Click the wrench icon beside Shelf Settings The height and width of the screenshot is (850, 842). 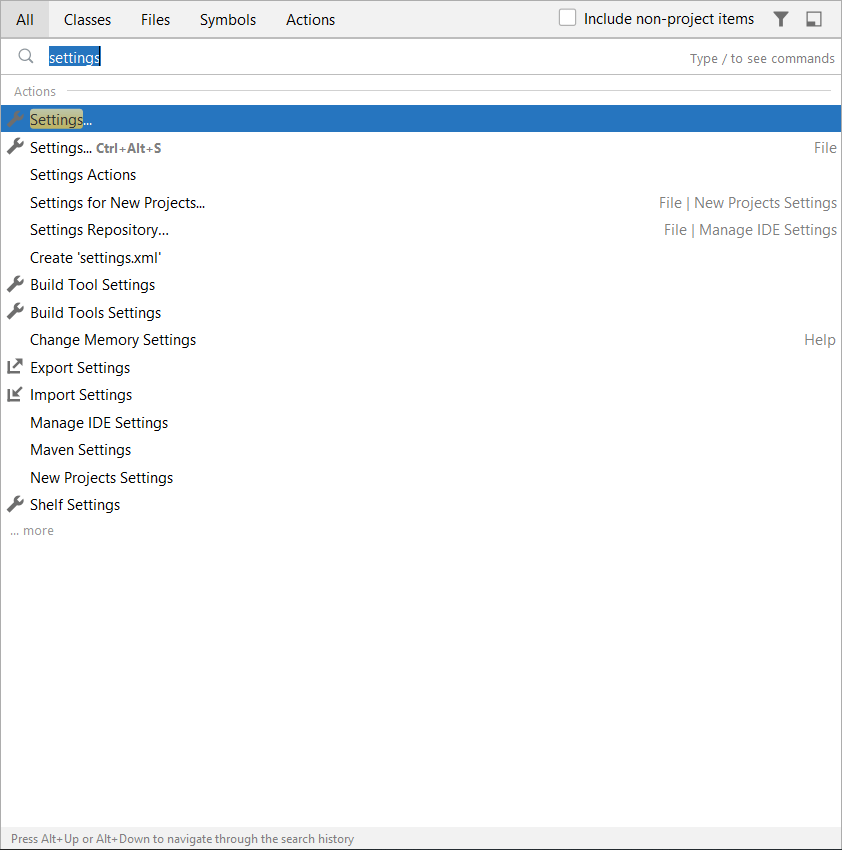click(15, 504)
